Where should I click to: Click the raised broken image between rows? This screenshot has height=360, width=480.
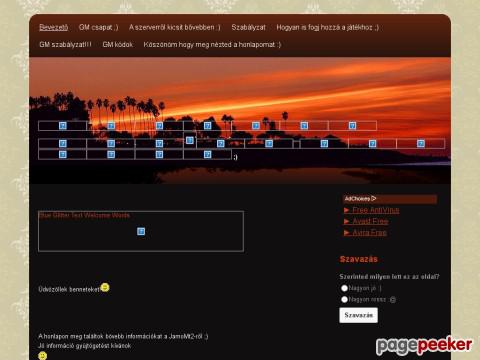pos(190,140)
